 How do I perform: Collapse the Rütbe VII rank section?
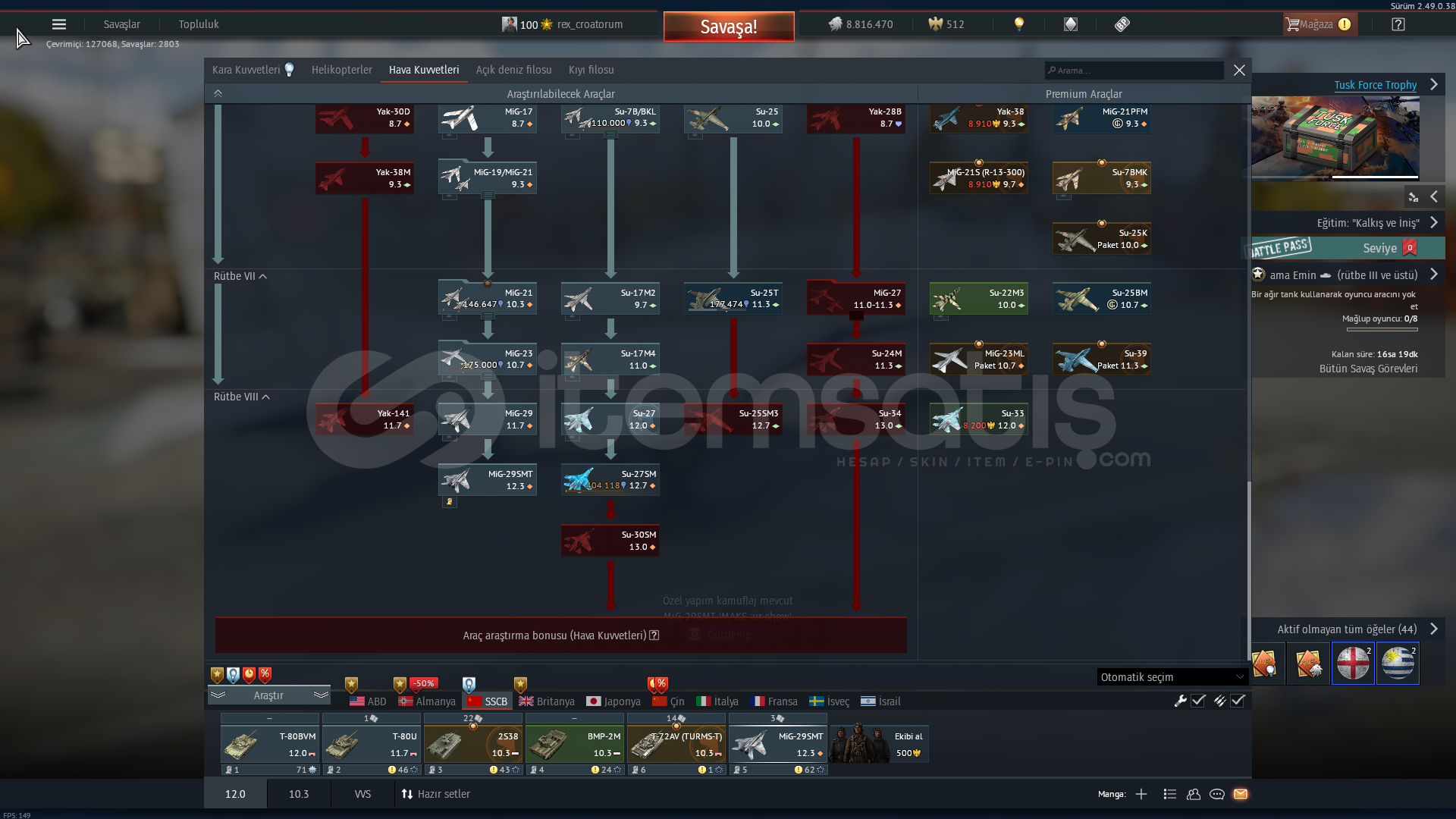[x=262, y=277]
